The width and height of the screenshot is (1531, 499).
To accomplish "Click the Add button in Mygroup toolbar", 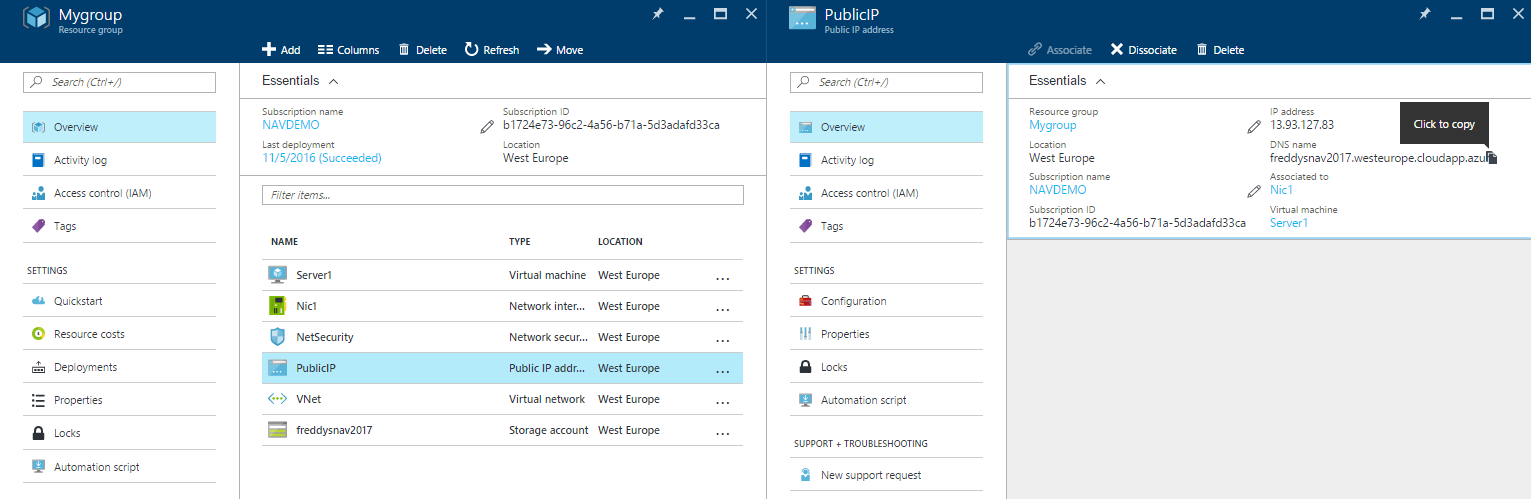I will pos(281,50).
